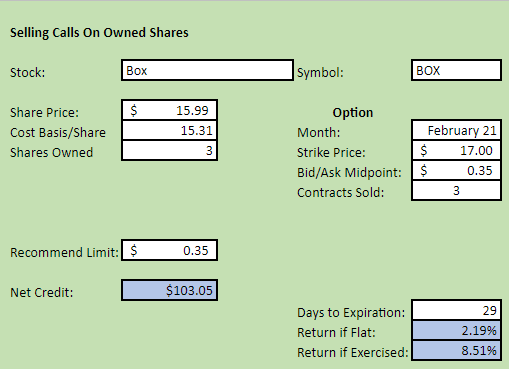This screenshot has width=509, height=369.
Task: Select the Share Price cell 15.99
Action: pos(169,110)
